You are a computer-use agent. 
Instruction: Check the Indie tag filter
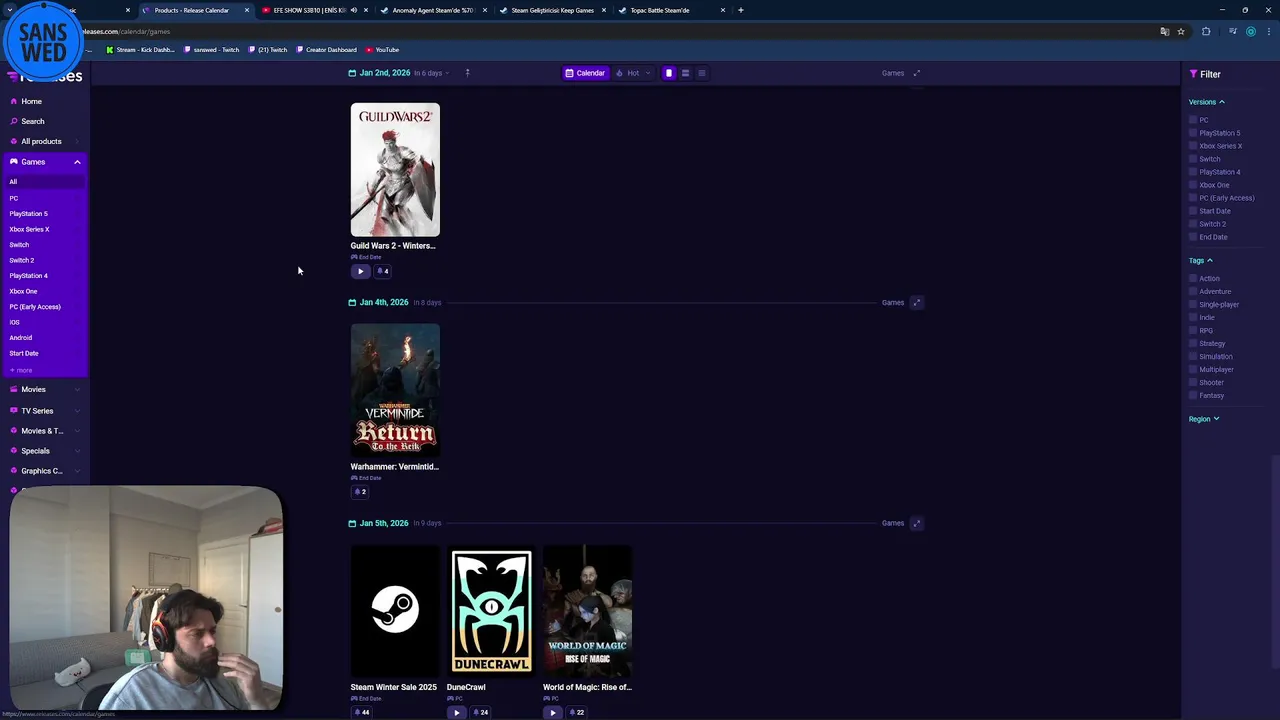coord(1193,317)
